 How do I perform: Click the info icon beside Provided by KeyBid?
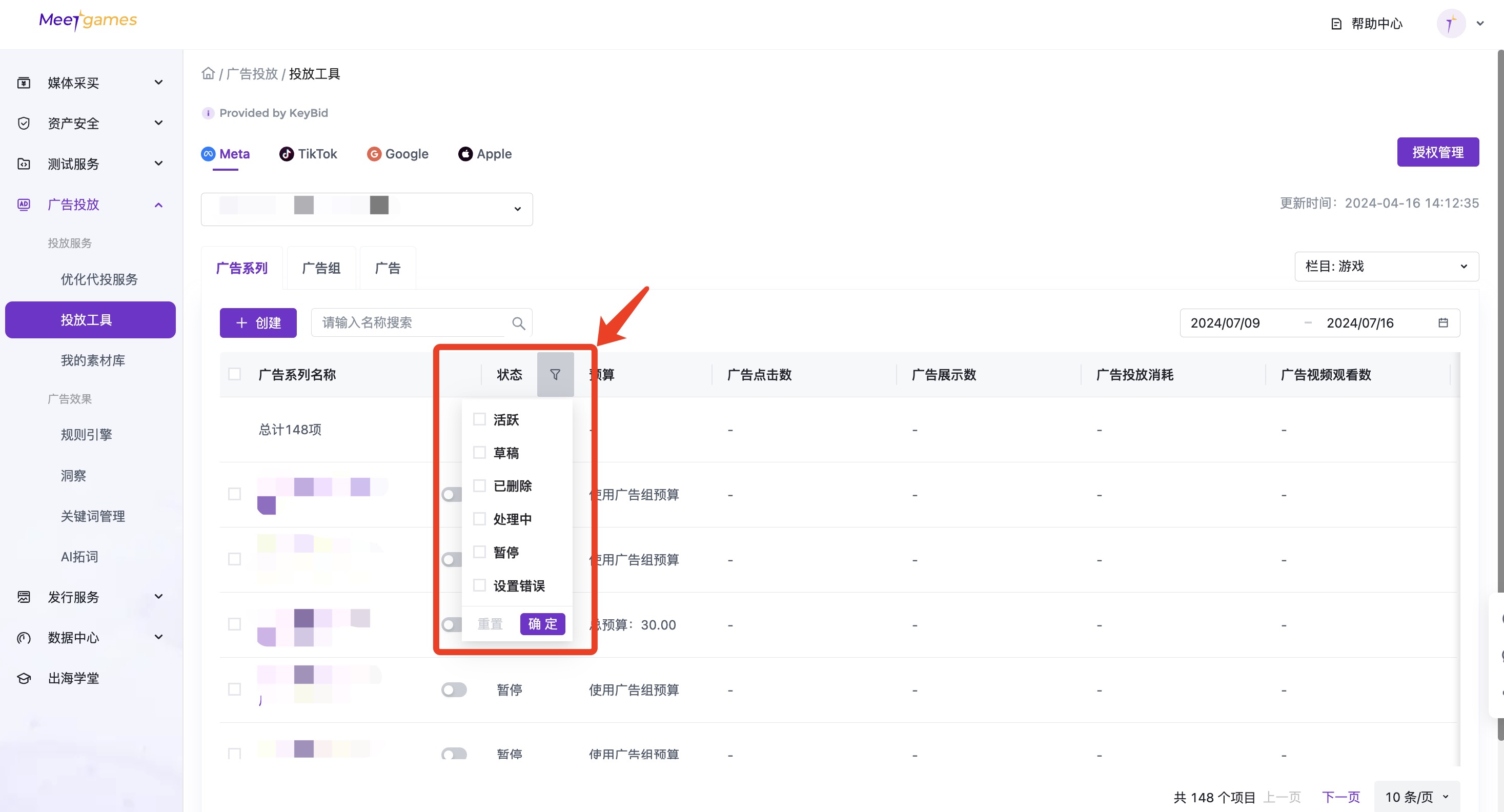pos(208,113)
